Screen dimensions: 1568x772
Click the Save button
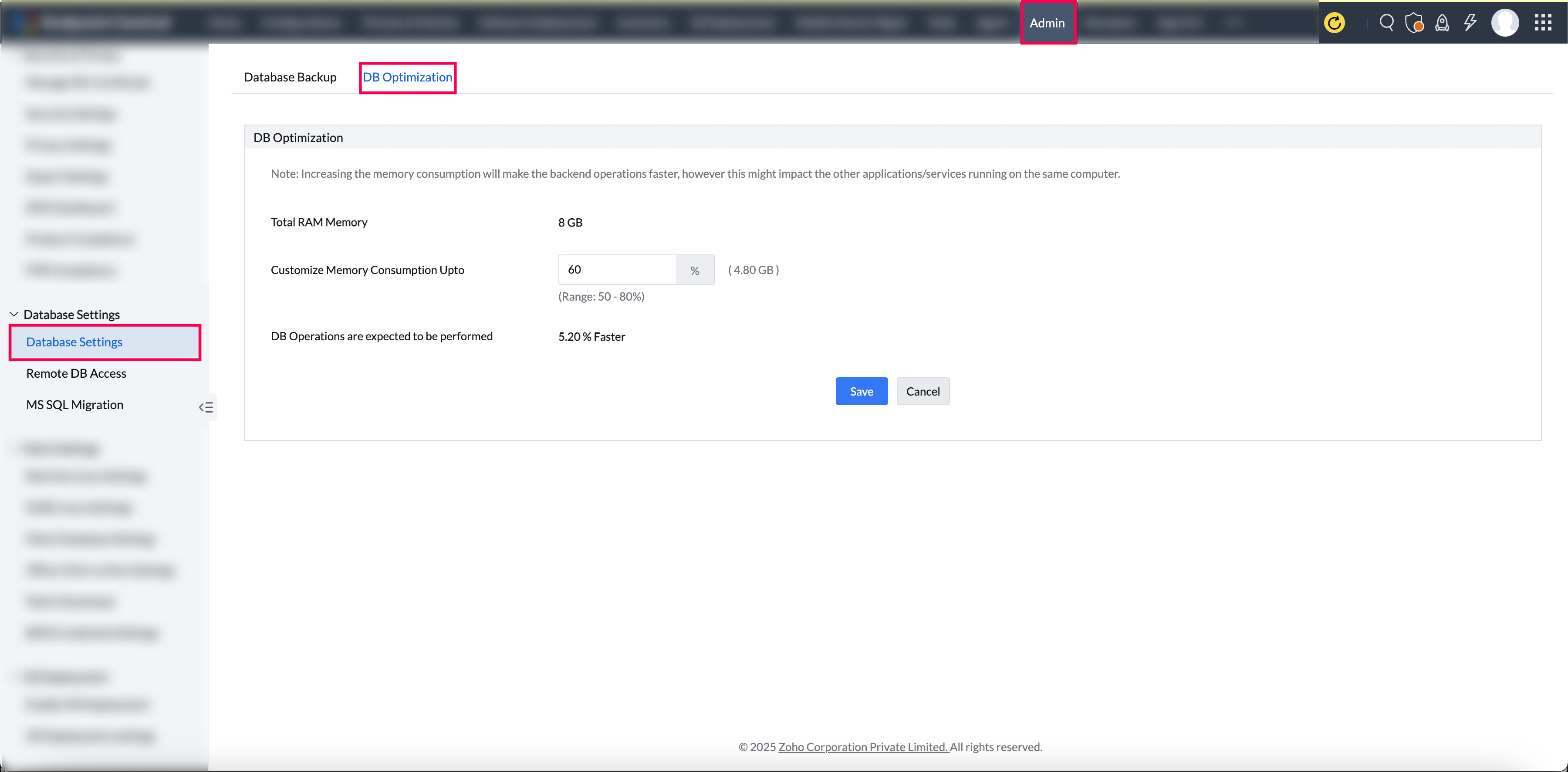pyautogui.click(x=861, y=392)
